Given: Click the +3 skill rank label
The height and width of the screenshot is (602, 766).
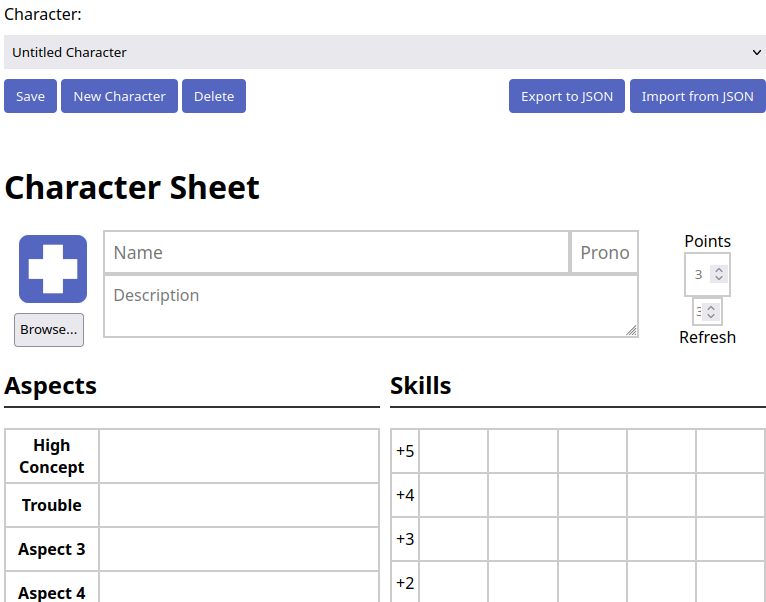Looking at the screenshot, I should [x=405, y=539].
